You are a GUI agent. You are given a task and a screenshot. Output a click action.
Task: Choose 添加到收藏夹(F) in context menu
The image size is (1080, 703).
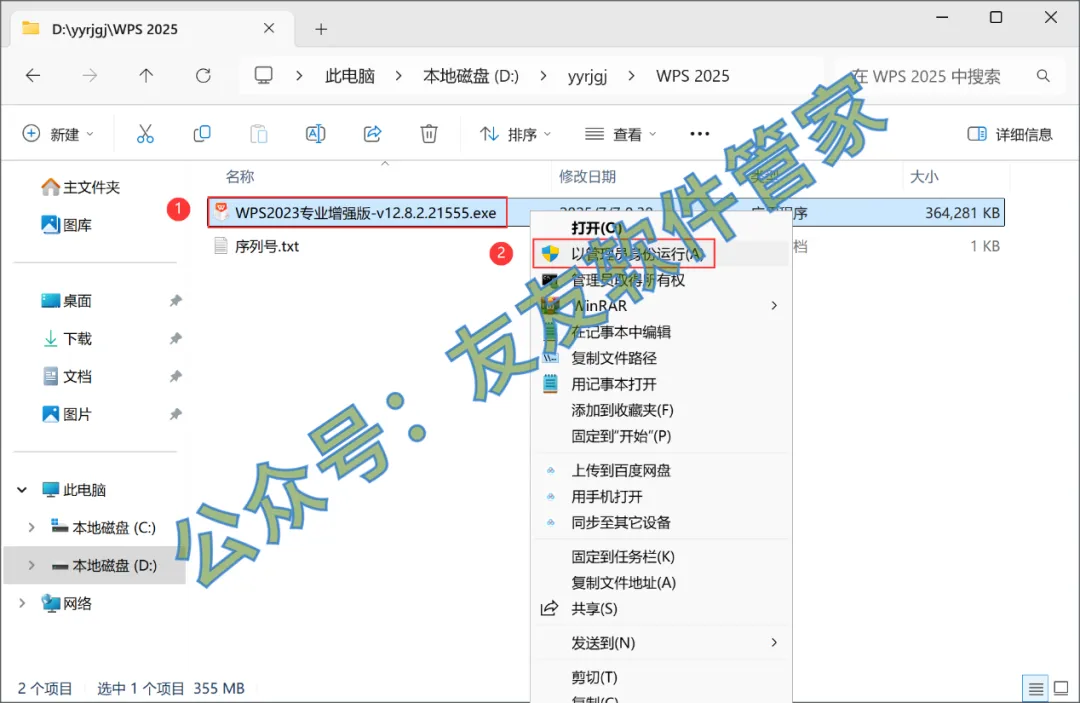tap(661, 410)
